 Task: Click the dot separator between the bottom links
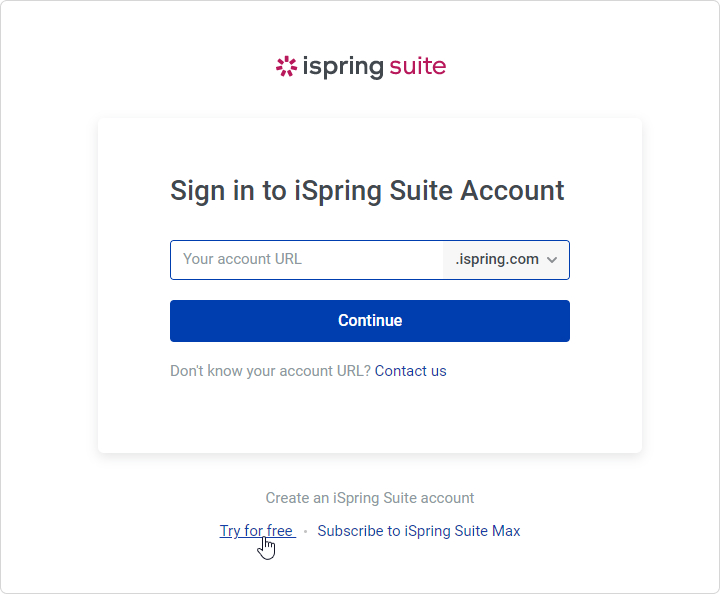pos(305,532)
